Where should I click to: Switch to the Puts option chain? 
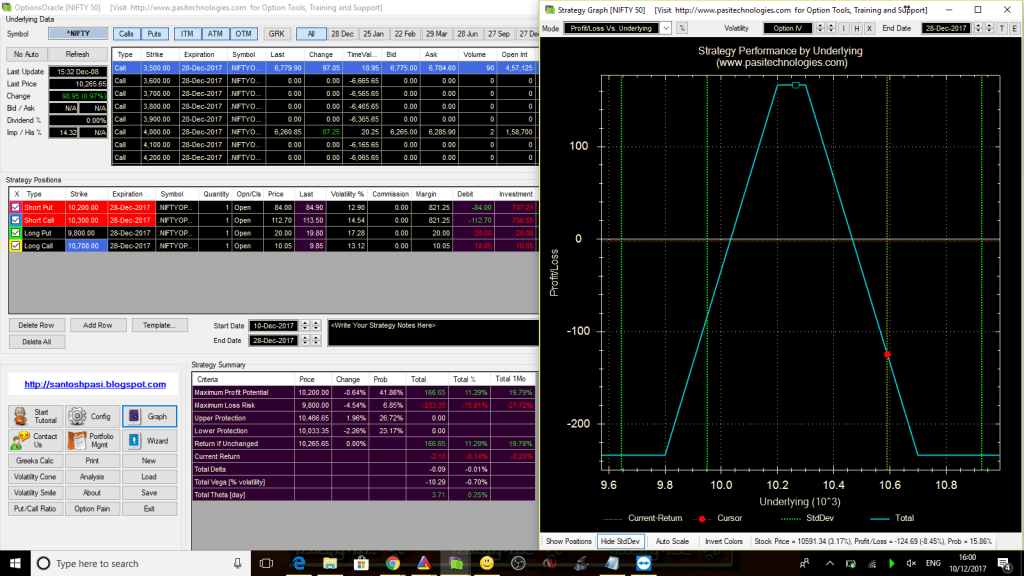pyautogui.click(x=152, y=33)
